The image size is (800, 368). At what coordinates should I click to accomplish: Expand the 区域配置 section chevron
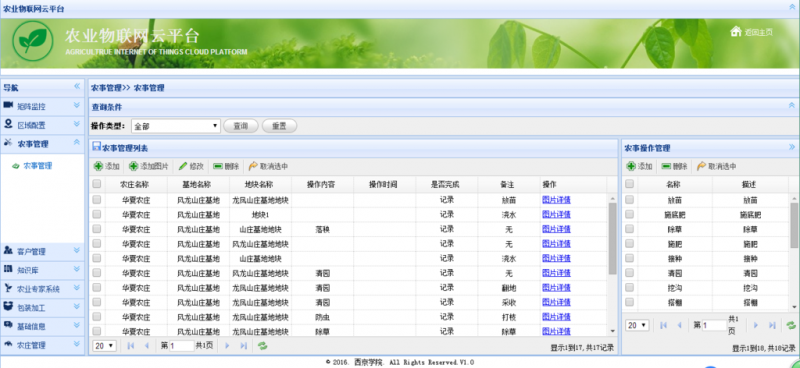click(x=77, y=124)
